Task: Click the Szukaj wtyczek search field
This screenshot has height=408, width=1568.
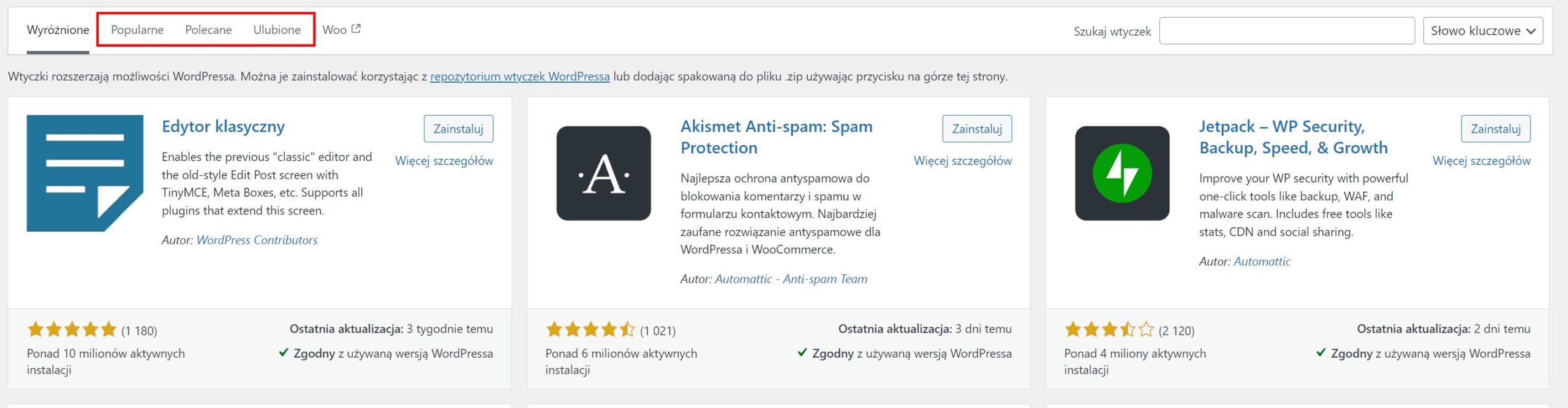Action: [x=1287, y=31]
